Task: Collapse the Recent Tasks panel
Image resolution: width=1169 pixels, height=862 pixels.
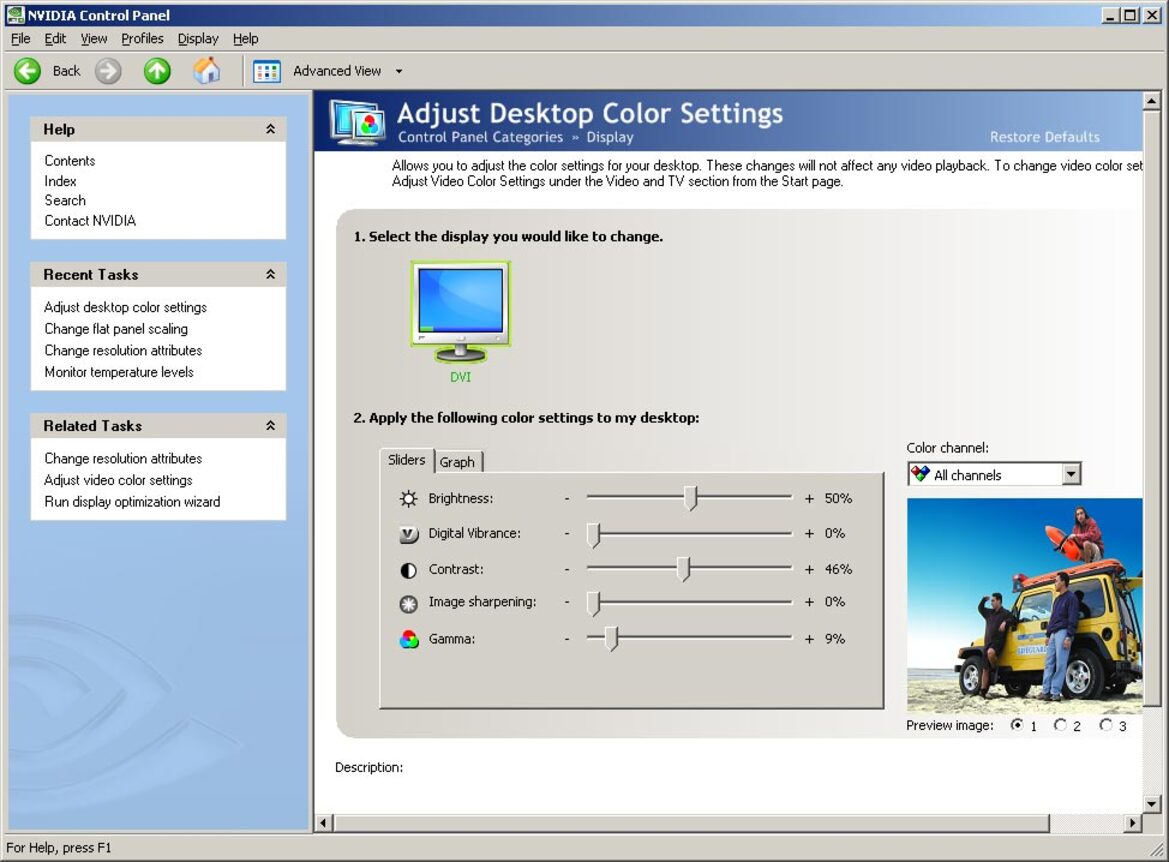Action: pyautogui.click(x=271, y=274)
